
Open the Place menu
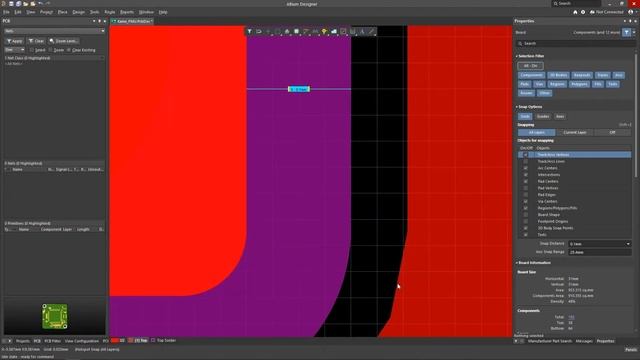[x=62, y=12]
